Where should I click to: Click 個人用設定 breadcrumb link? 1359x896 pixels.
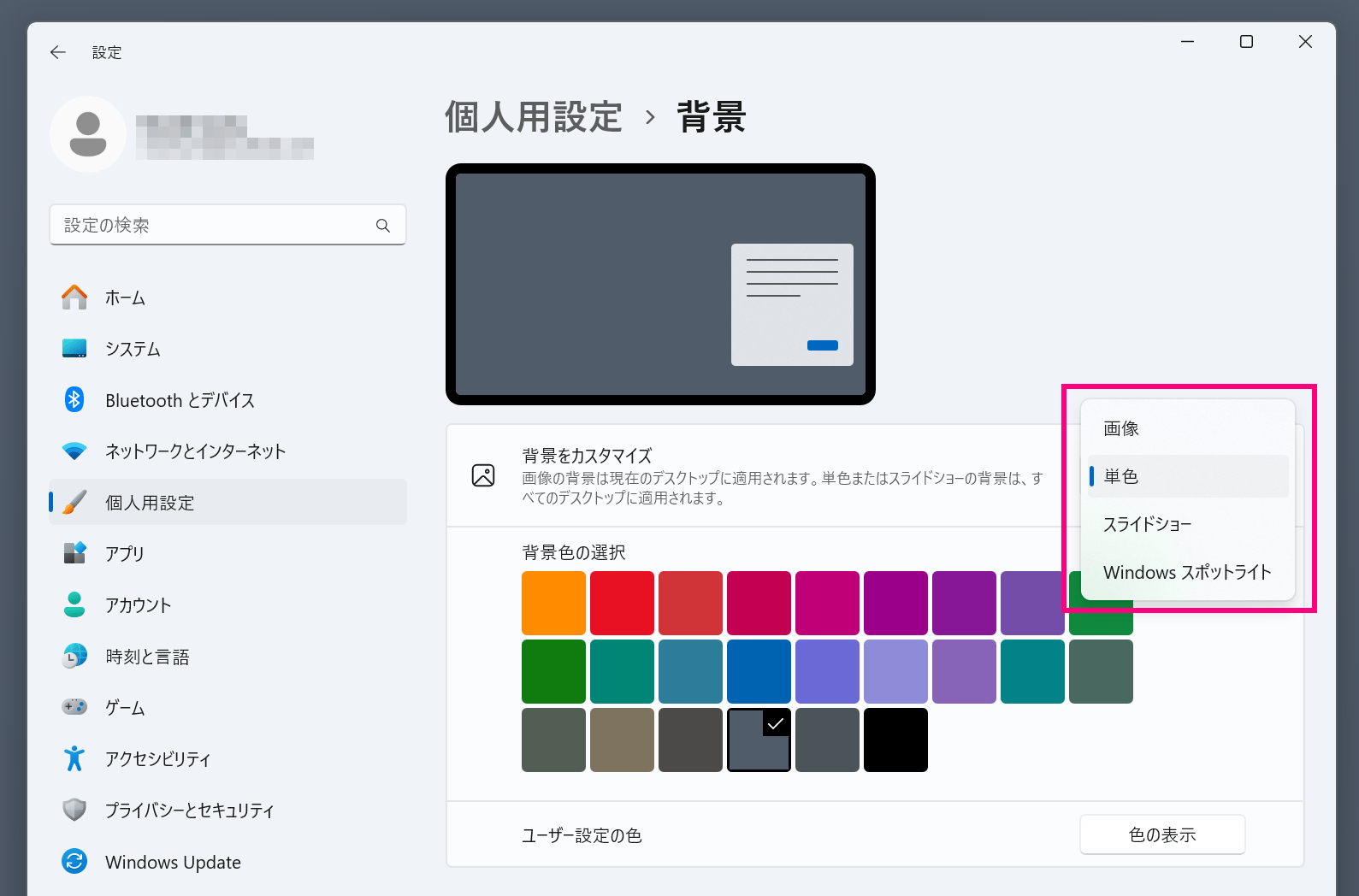coord(533,117)
